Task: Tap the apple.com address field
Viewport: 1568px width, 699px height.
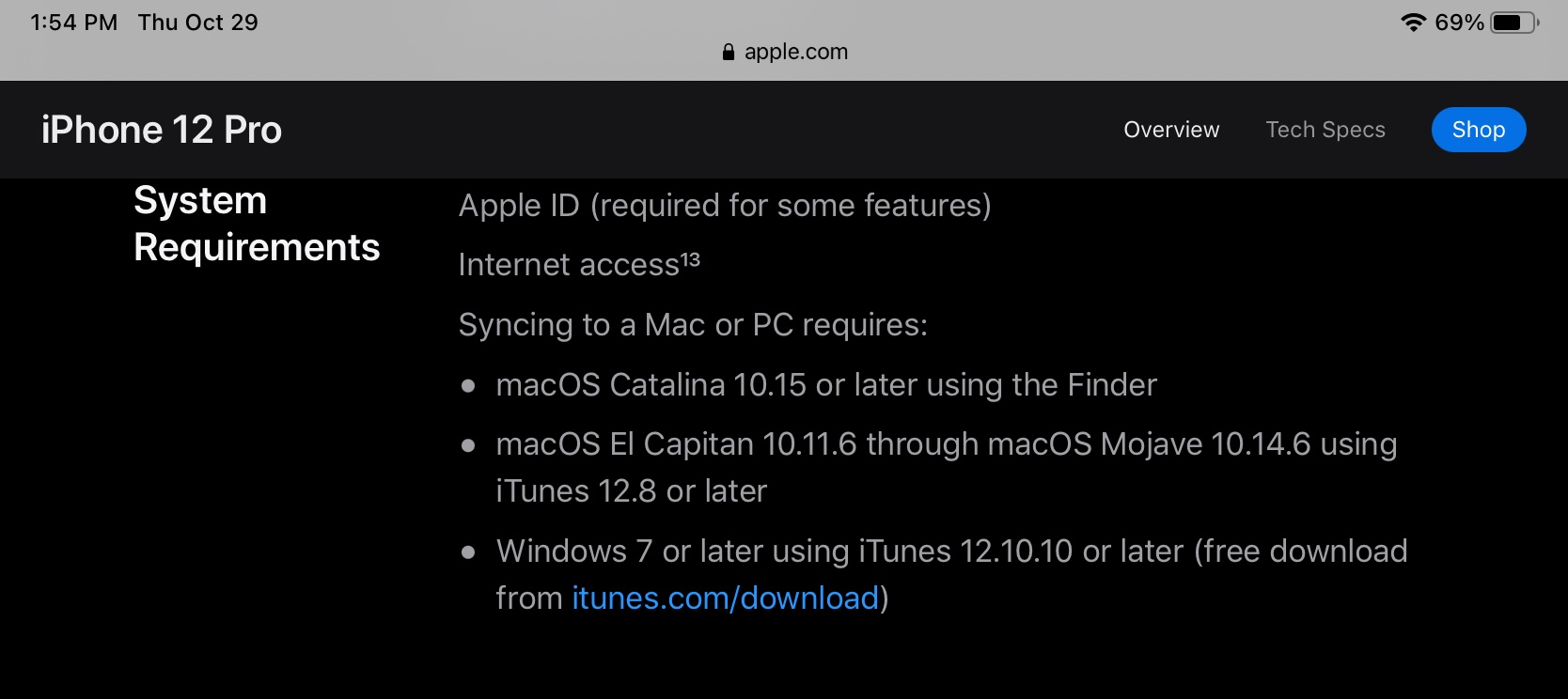Action: click(795, 52)
